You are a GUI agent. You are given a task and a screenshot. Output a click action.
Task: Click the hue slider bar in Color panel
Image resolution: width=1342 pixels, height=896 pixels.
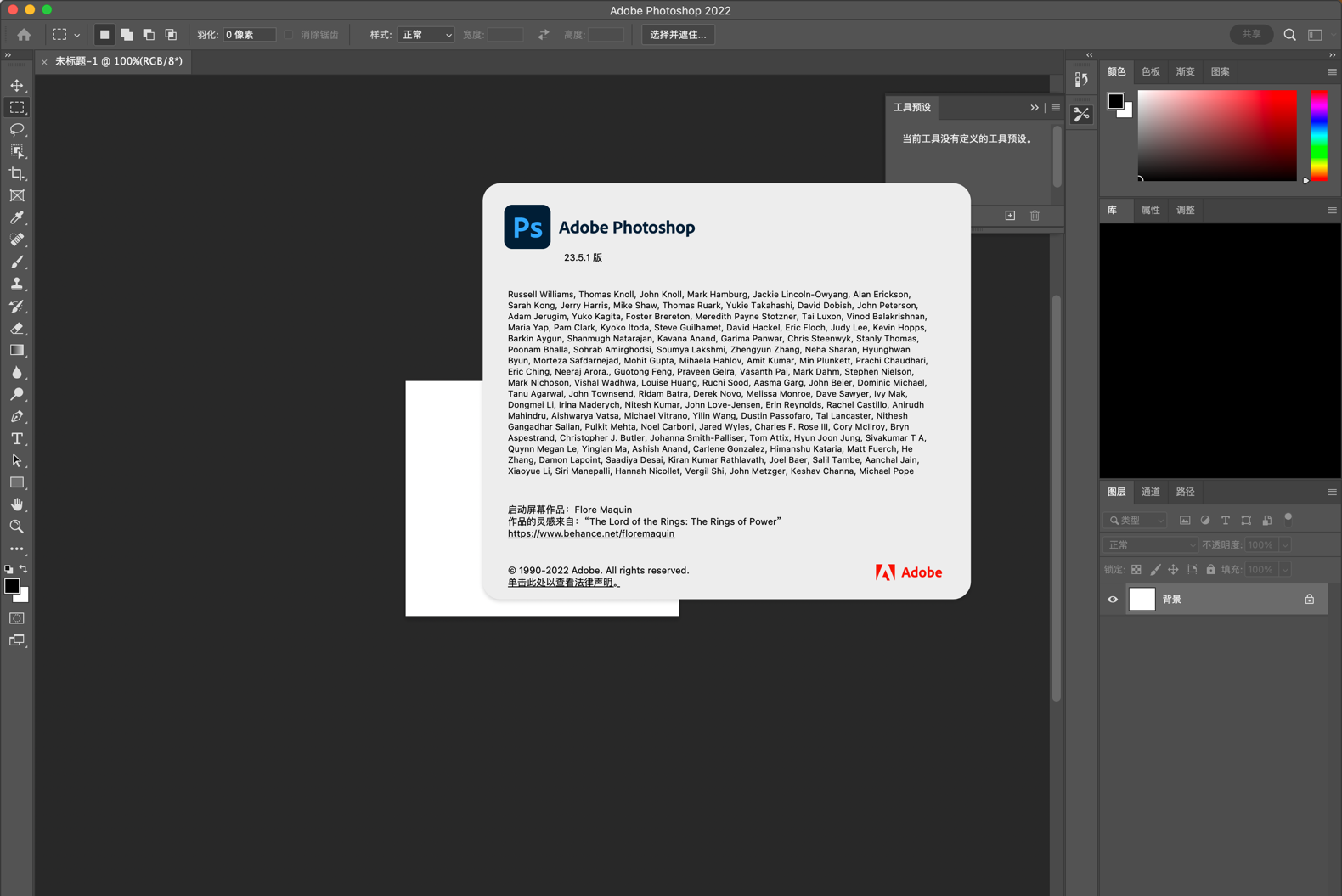(x=1319, y=135)
